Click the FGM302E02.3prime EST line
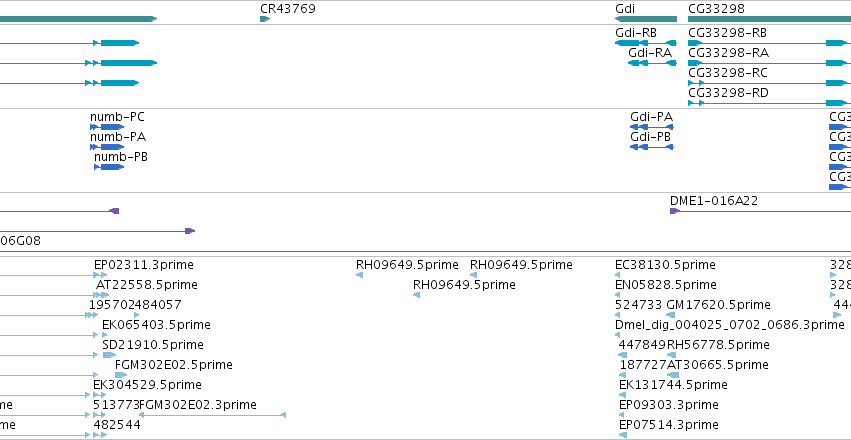This screenshot has width=851, height=440. tap(212, 415)
